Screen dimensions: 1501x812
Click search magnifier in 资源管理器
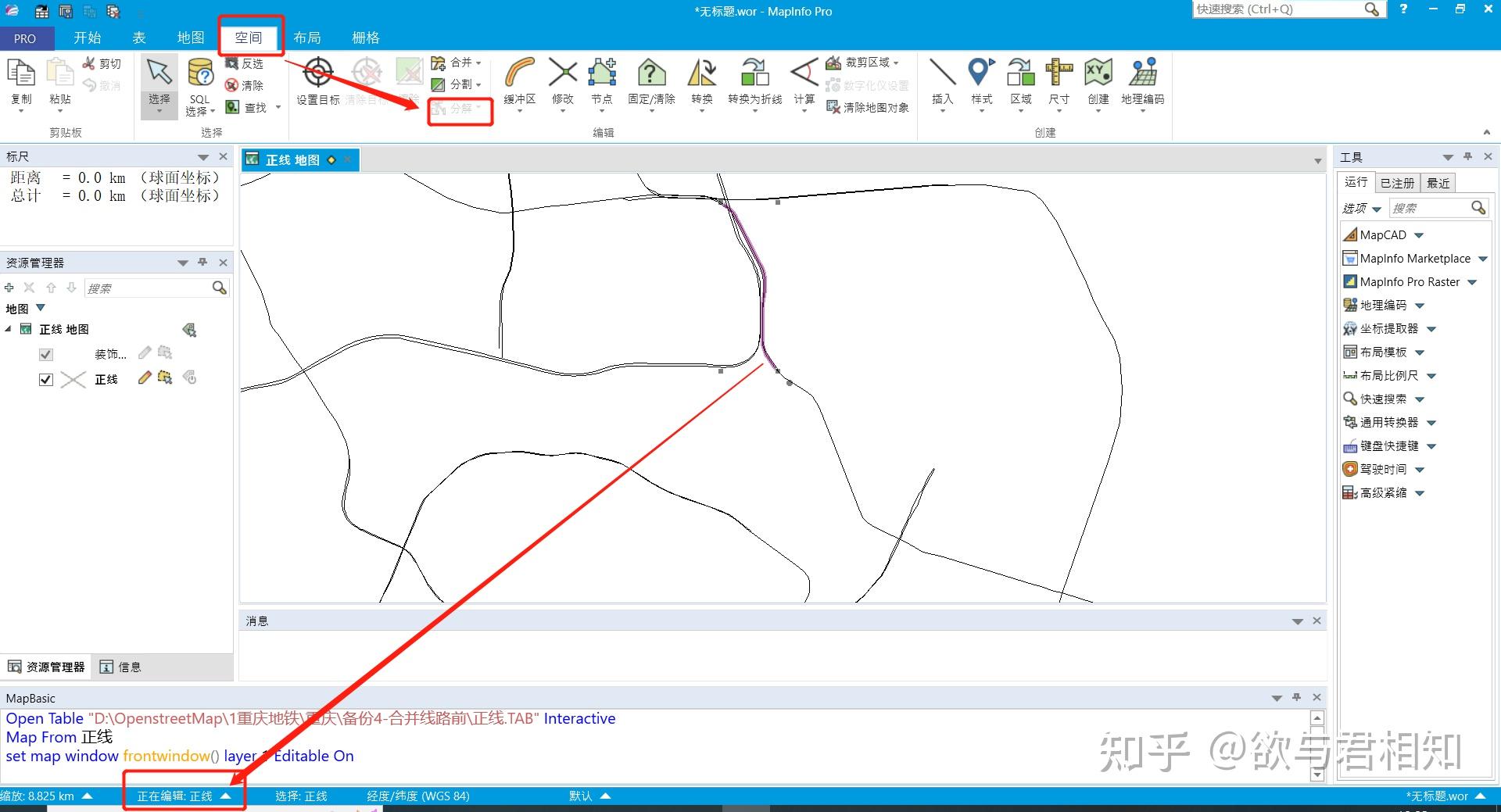click(220, 288)
